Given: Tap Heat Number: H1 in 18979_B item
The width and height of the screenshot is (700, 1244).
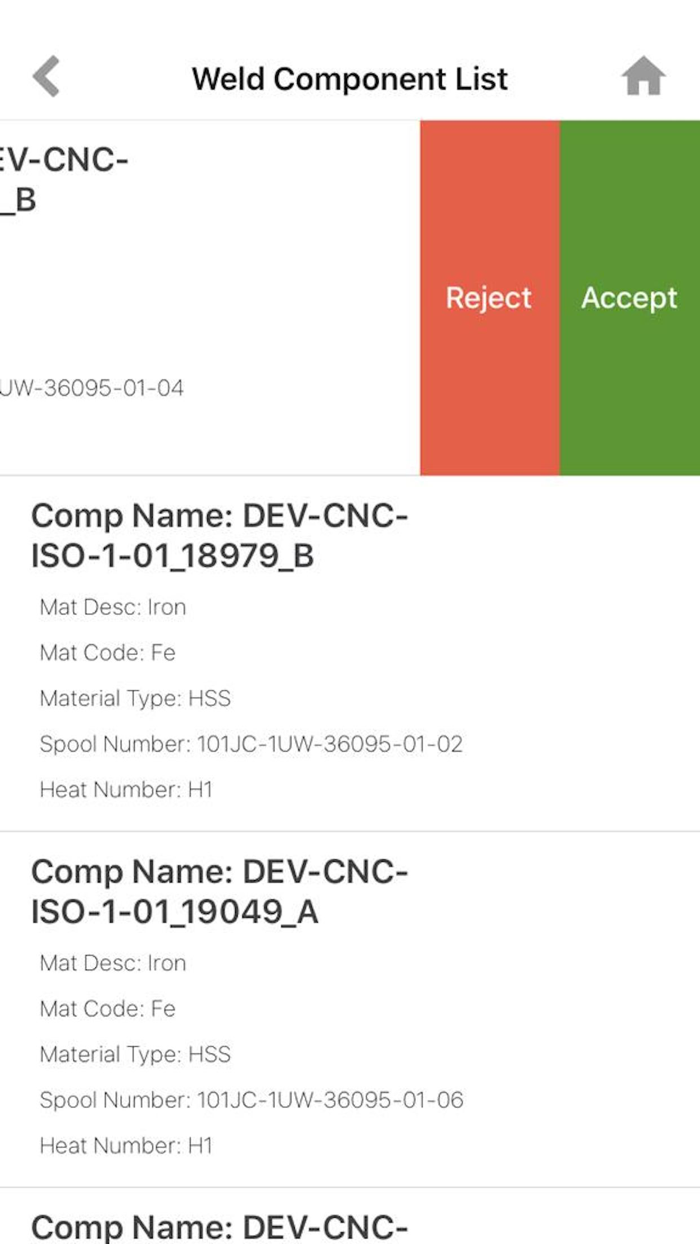Looking at the screenshot, I should point(126,790).
